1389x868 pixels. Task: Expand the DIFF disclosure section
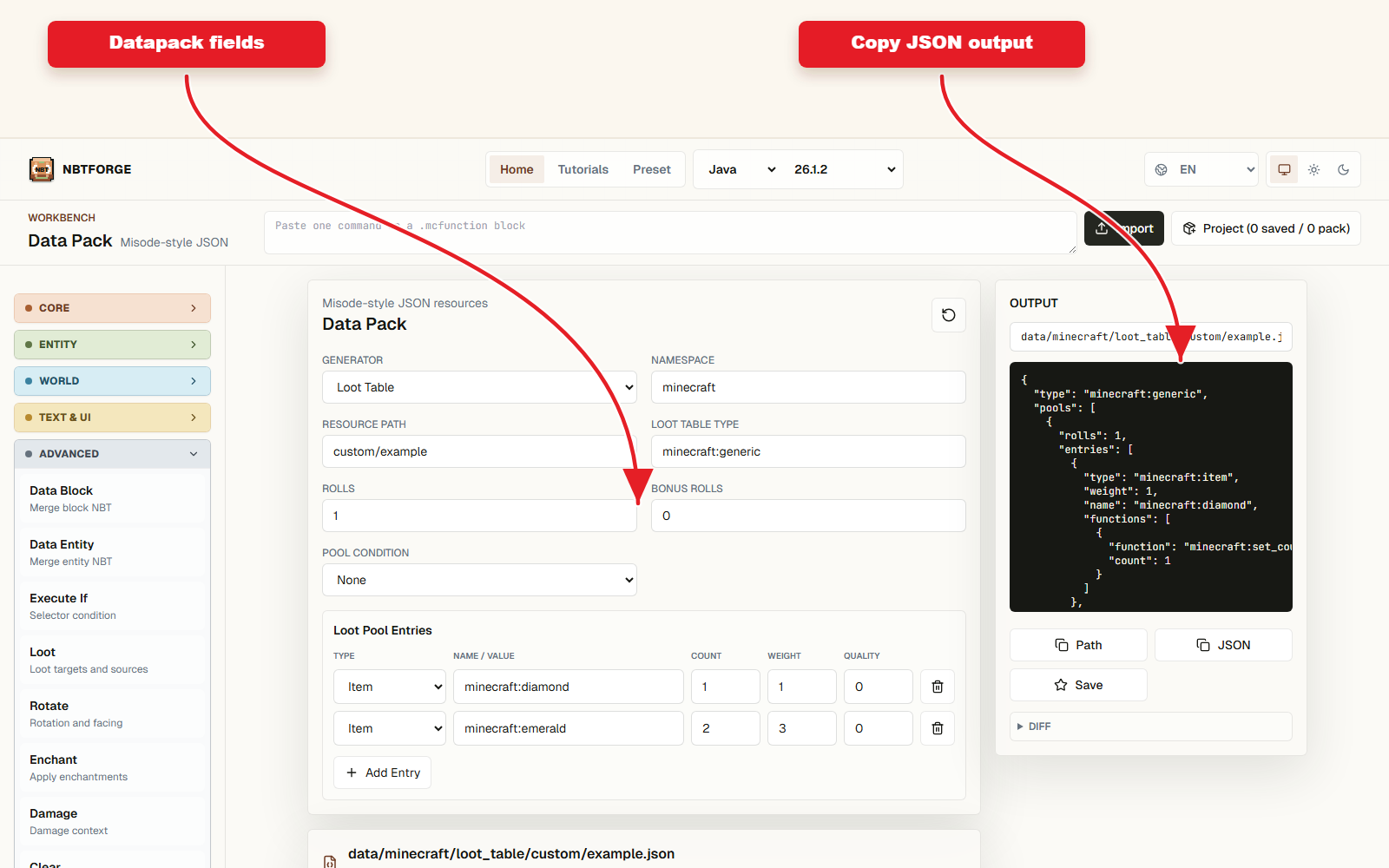tap(1150, 727)
